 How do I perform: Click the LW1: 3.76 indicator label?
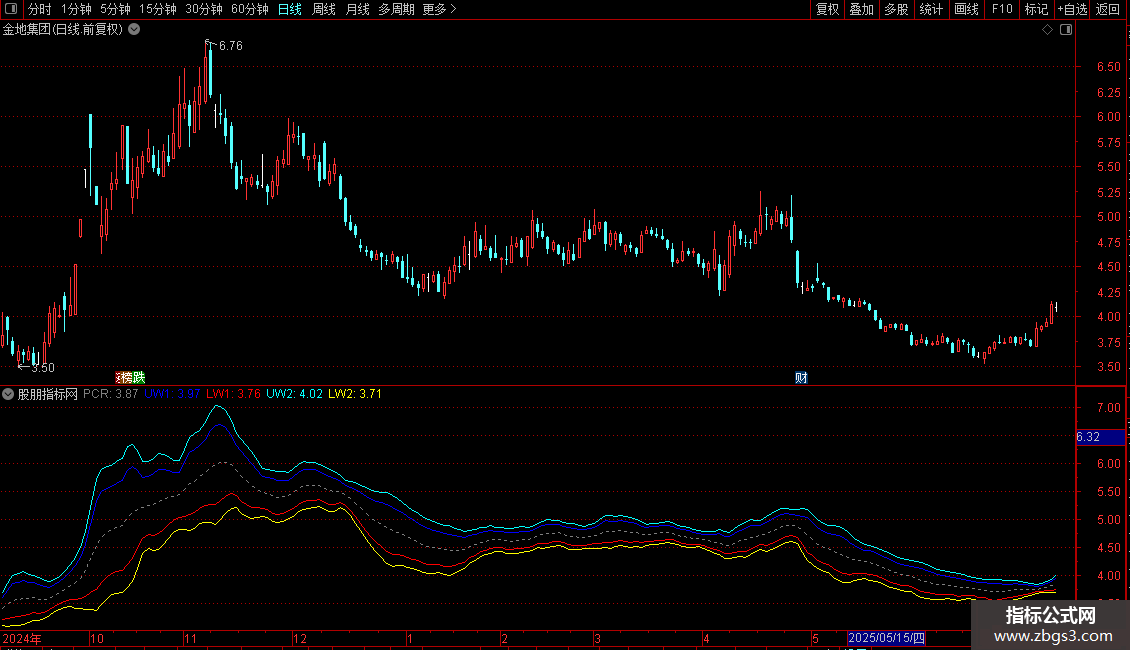pyautogui.click(x=233, y=394)
